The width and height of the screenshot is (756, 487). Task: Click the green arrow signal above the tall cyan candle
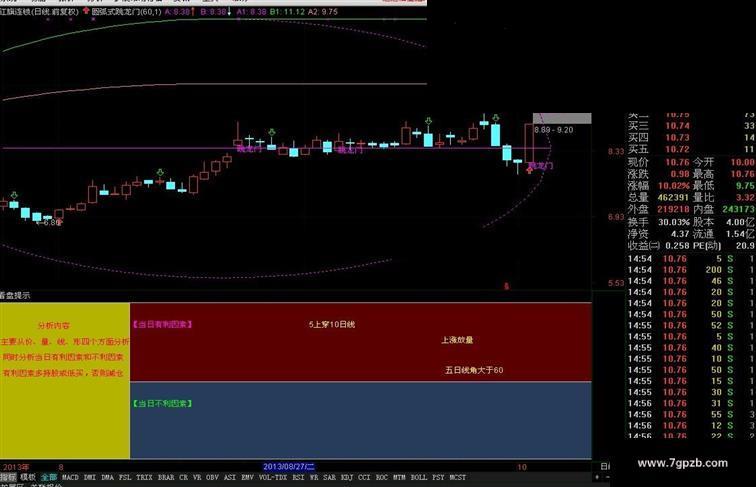[428, 121]
